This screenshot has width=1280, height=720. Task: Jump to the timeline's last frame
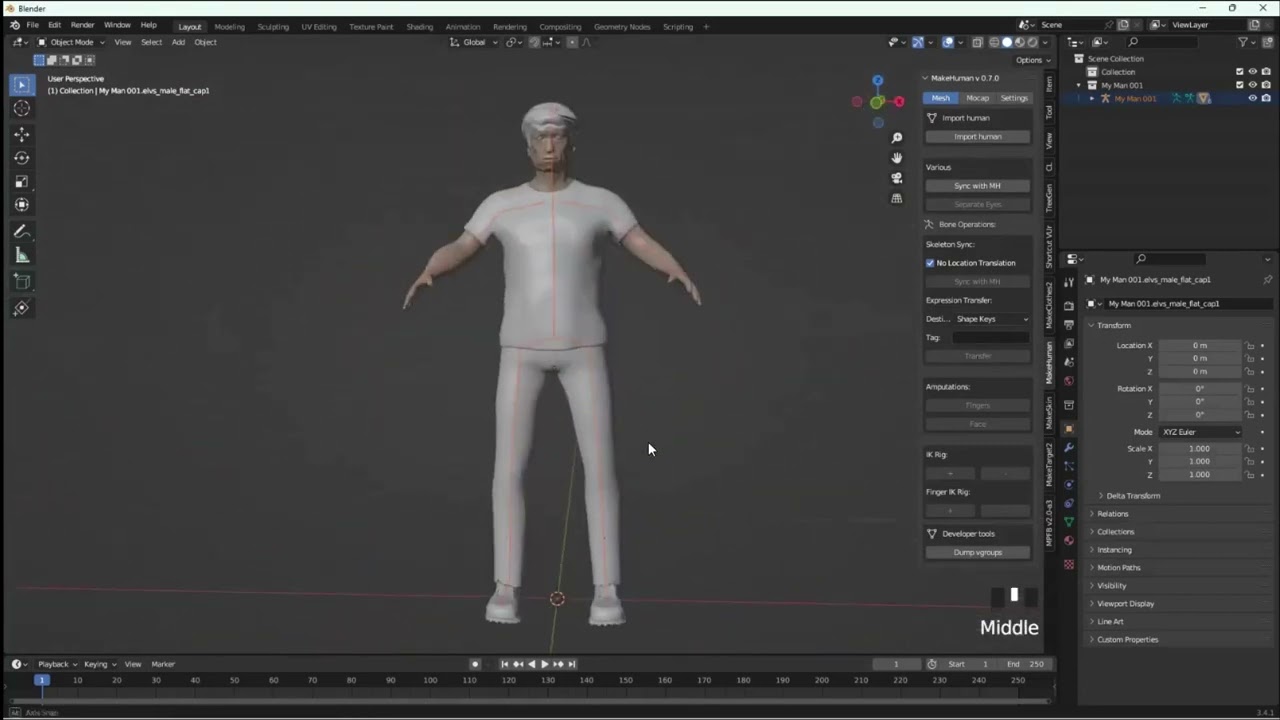tap(571, 664)
